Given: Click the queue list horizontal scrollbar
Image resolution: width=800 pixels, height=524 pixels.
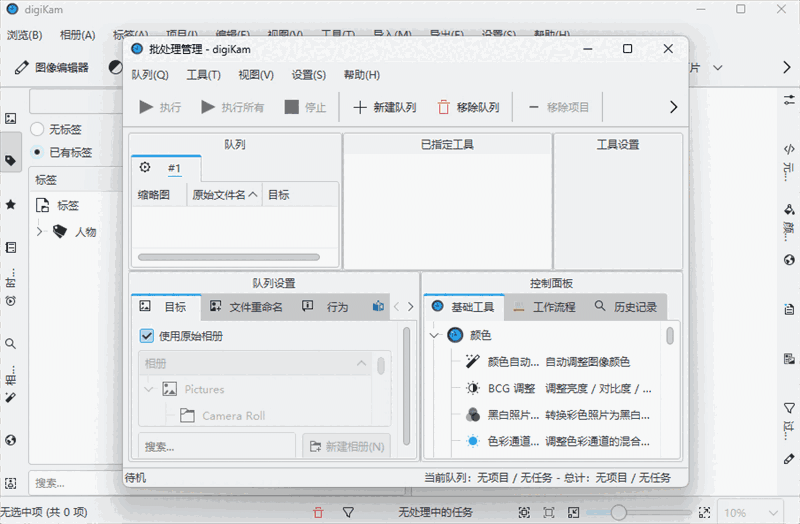Looking at the screenshot, I should 229,257.
